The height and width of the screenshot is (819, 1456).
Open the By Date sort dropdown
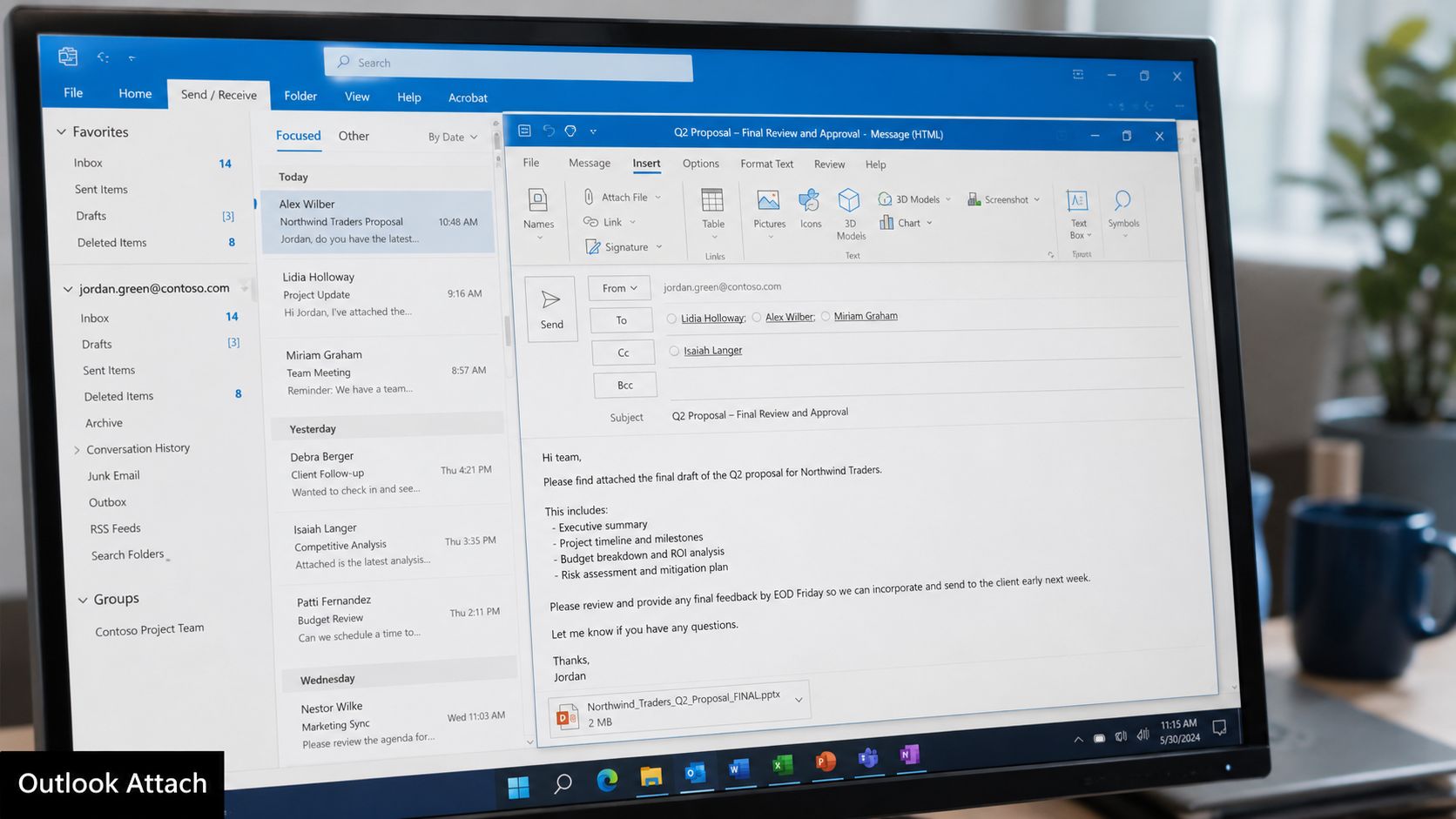click(x=453, y=137)
